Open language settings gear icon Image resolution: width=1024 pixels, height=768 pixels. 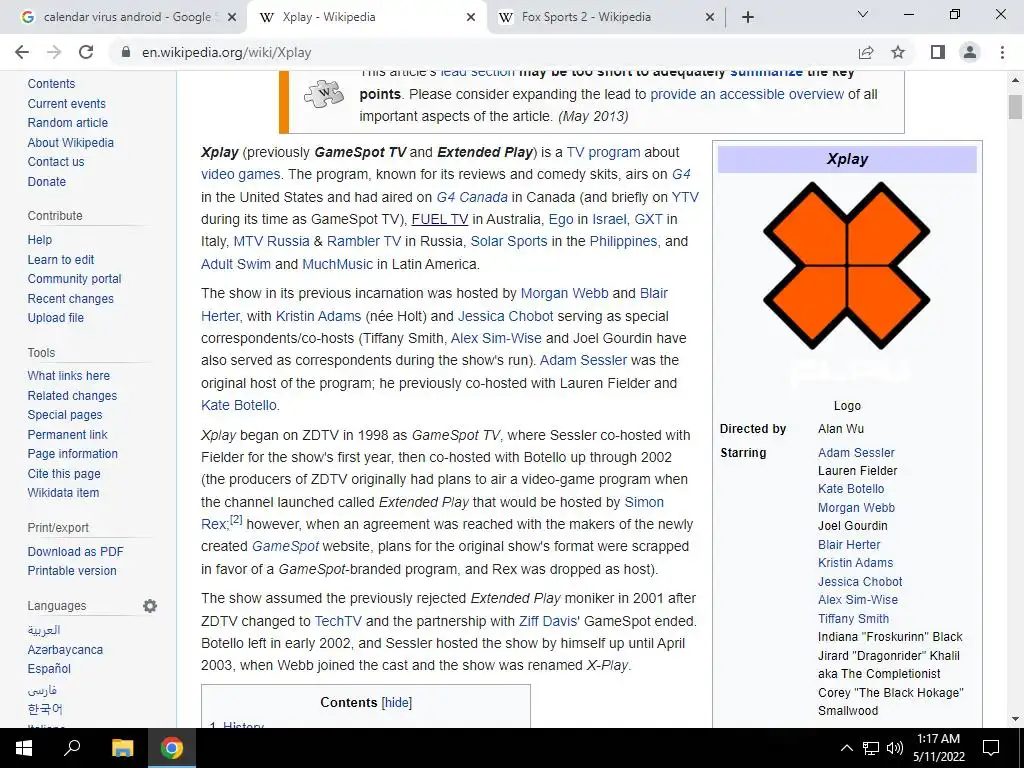(x=150, y=606)
